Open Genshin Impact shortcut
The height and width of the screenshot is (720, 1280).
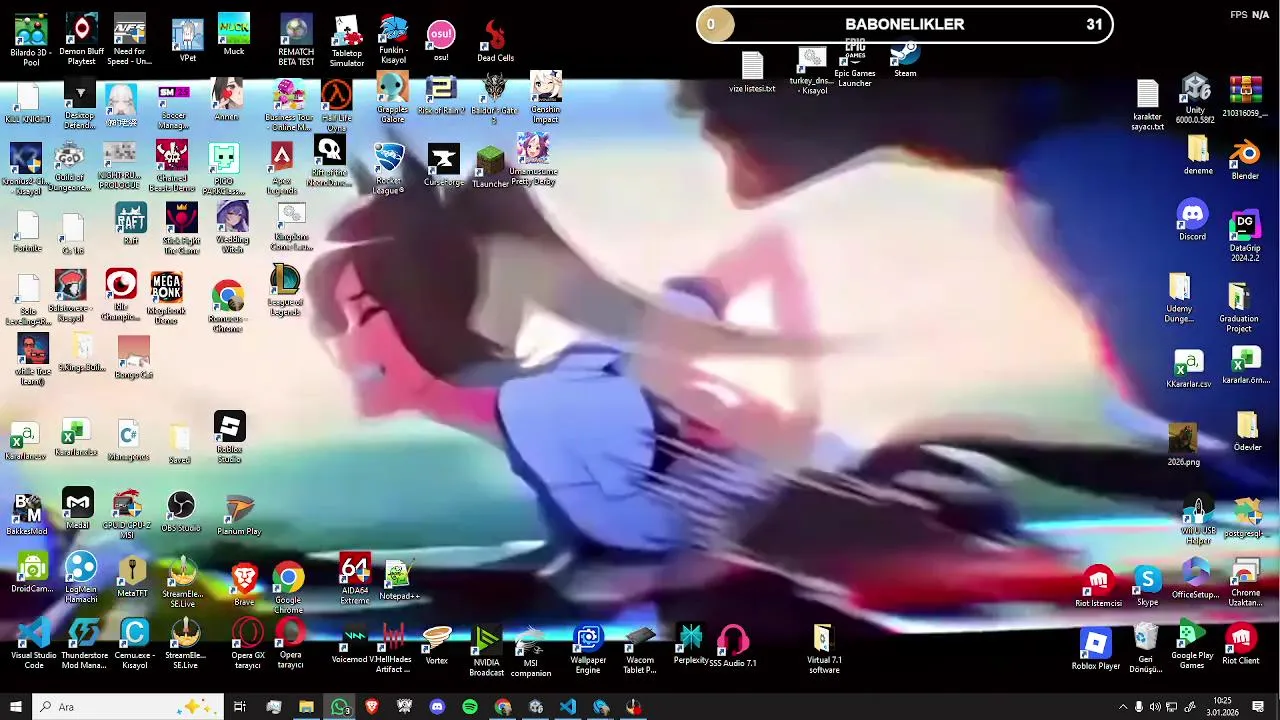click(546, 98)
